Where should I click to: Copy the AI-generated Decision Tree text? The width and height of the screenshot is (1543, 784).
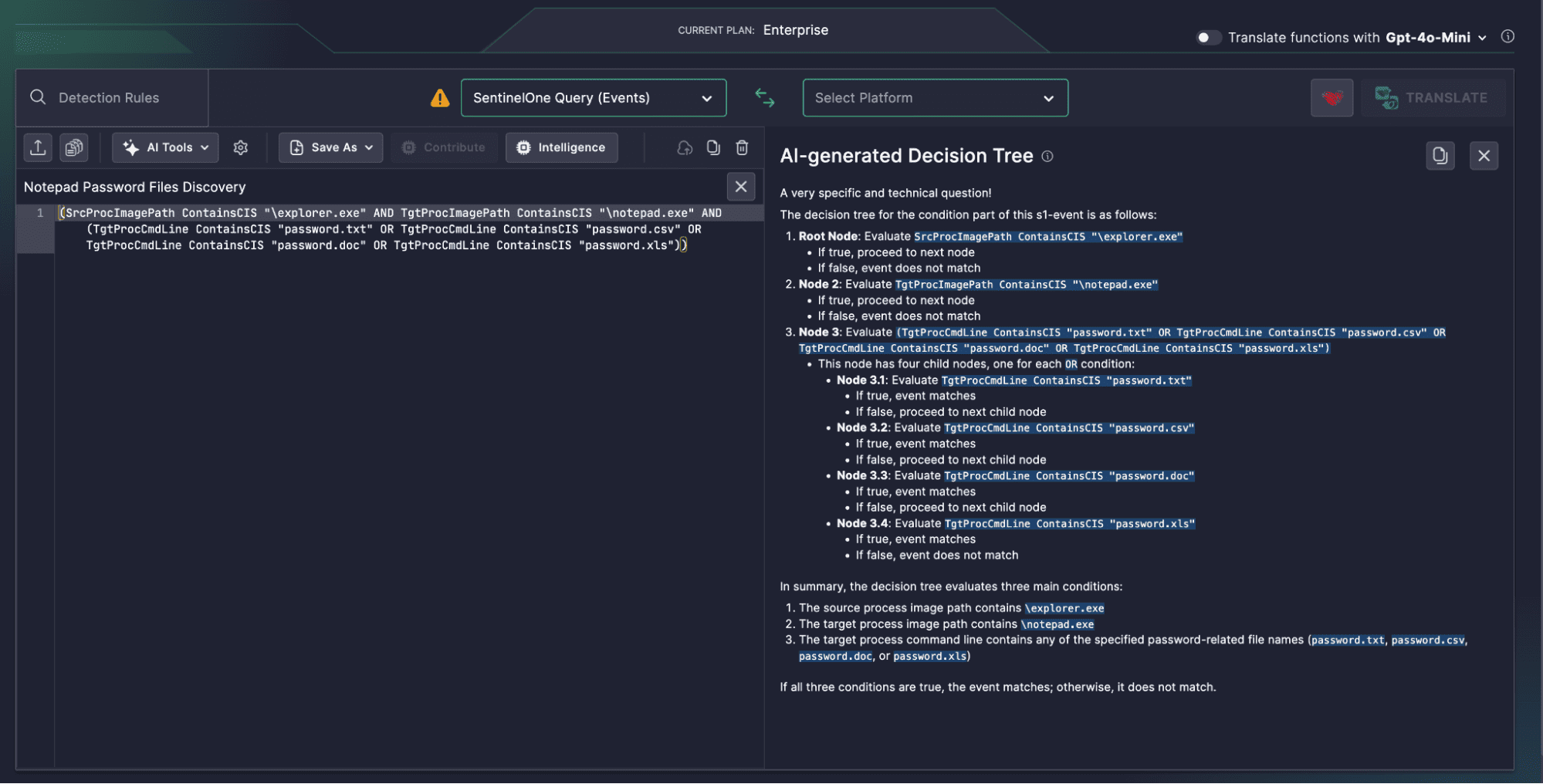(x=1440, y=156)
